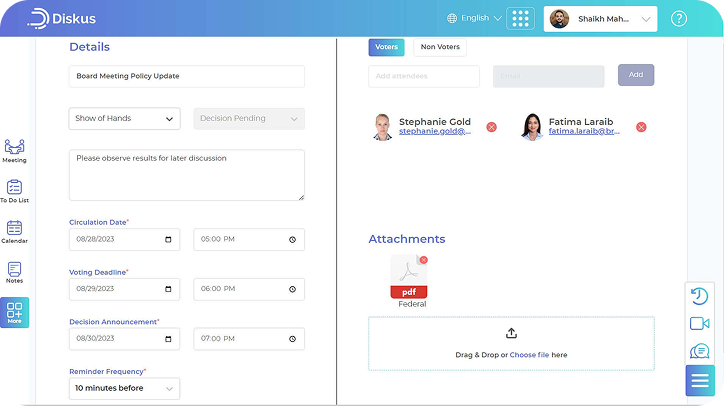Click the Choose file link
The width and height of the screenshot is (724, 406).
[x=529, y=355]
